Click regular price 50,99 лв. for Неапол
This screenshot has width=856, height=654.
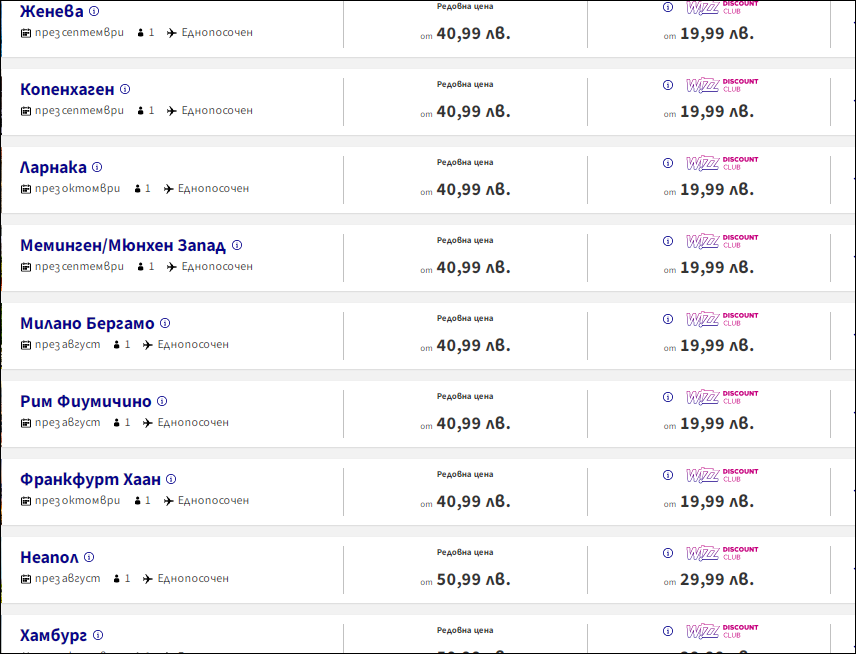point(473,579)
